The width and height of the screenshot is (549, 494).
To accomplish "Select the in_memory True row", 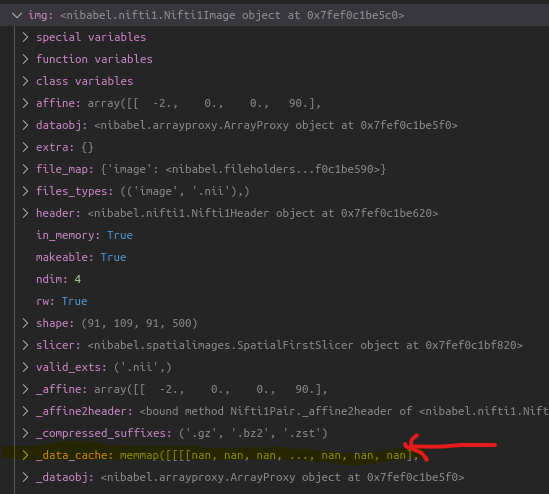I will click(274, 235).
